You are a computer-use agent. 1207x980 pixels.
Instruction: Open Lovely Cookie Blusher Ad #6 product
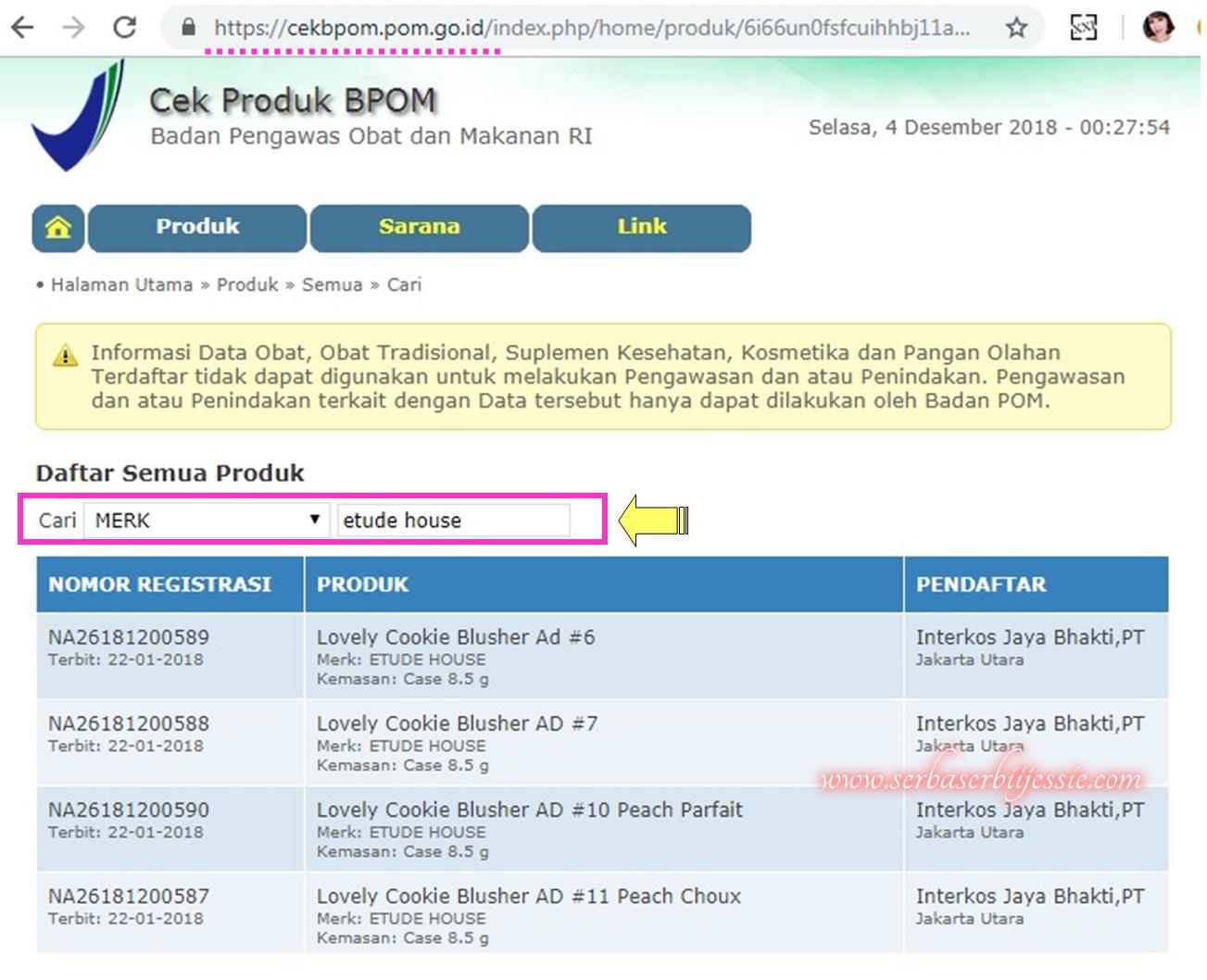(x=456, y=637)
